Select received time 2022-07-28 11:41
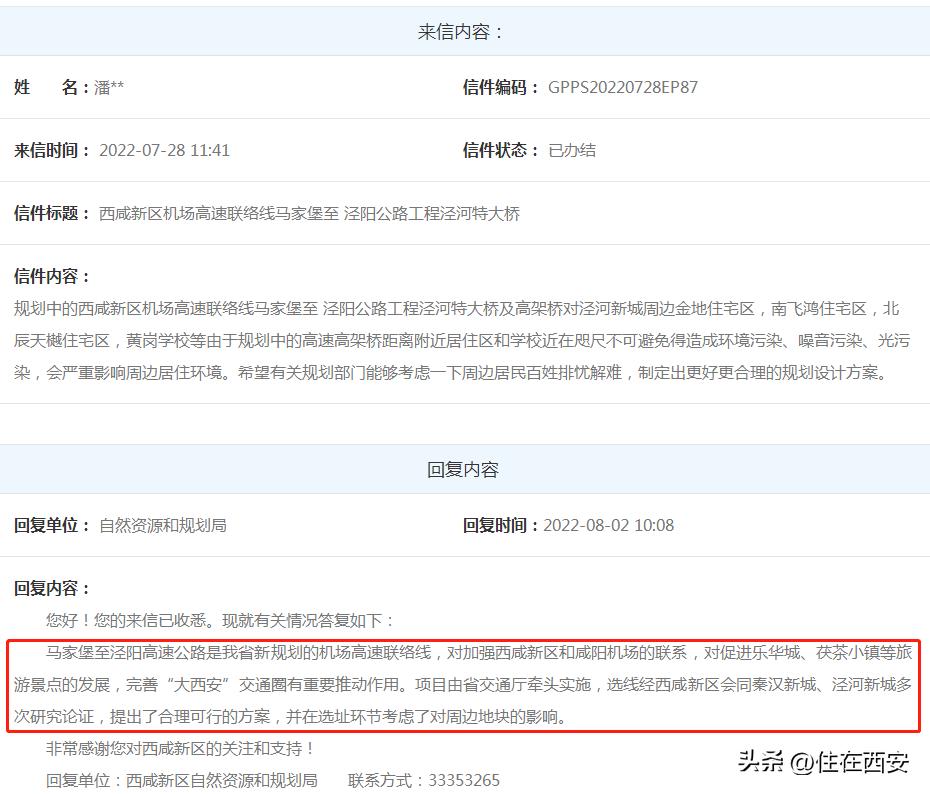930x794 pixels. pos(164,150)
